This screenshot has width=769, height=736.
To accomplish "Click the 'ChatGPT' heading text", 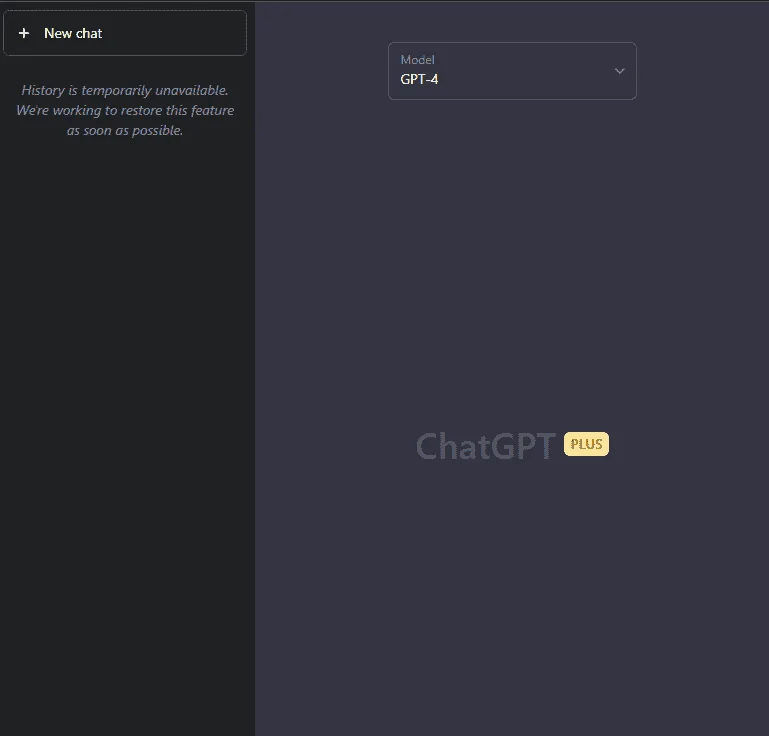I will click(486, 446).
